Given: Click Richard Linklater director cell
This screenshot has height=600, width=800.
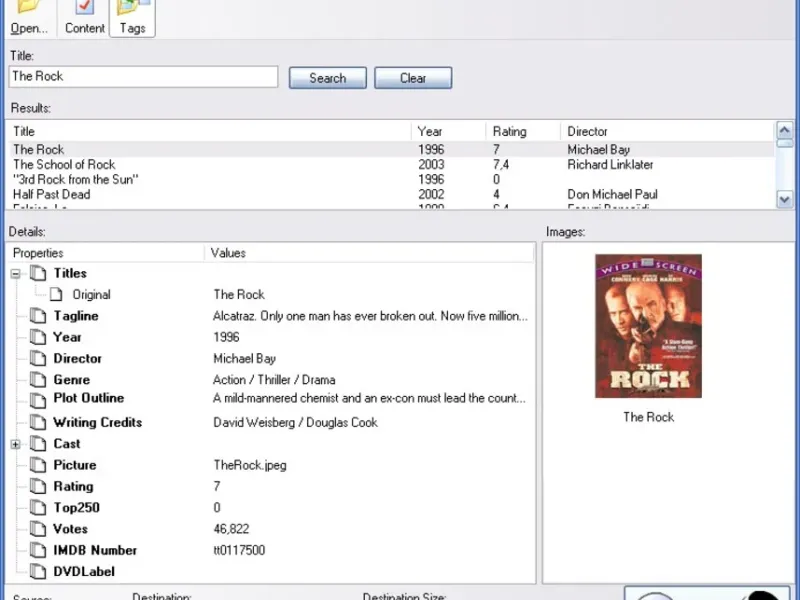Looking at the screenshot, I should click(610, 164).
